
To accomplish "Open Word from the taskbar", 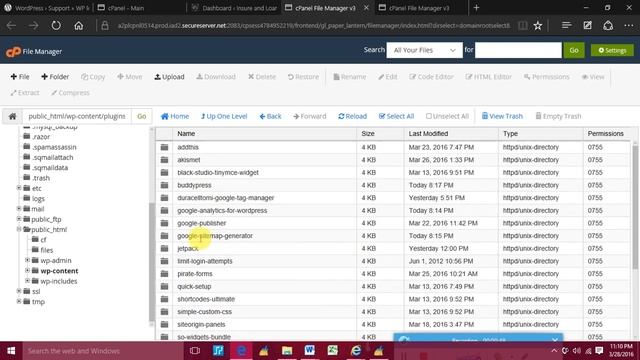I will click(x=309, y=351).
